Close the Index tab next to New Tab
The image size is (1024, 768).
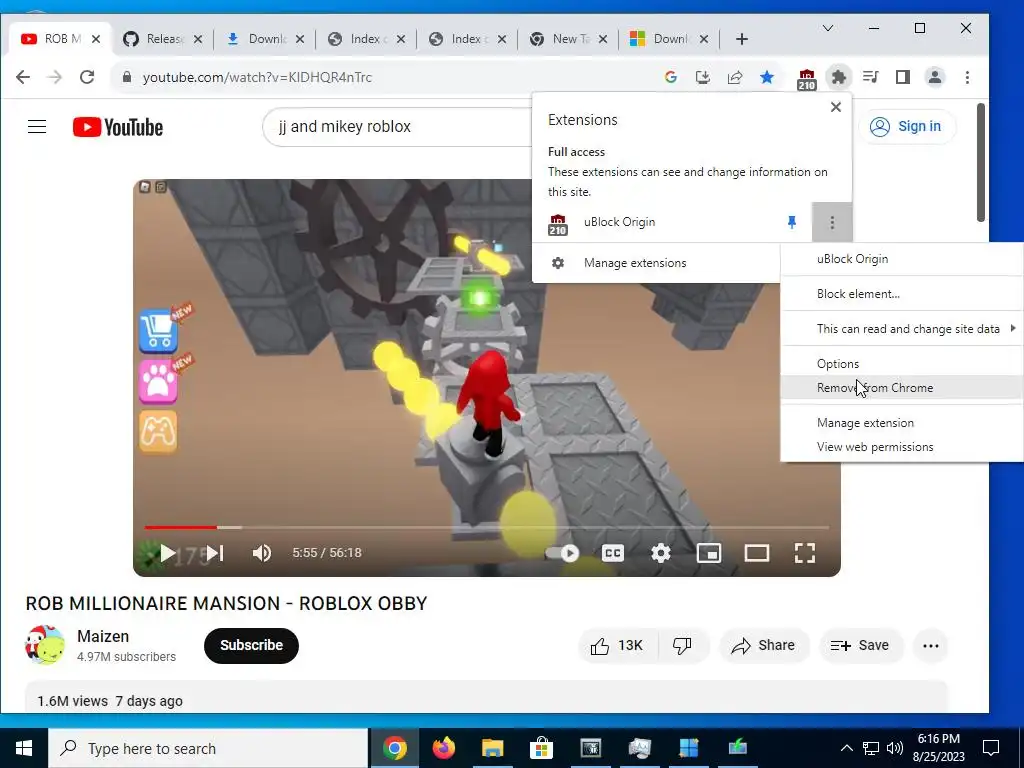tap(502, 39)
